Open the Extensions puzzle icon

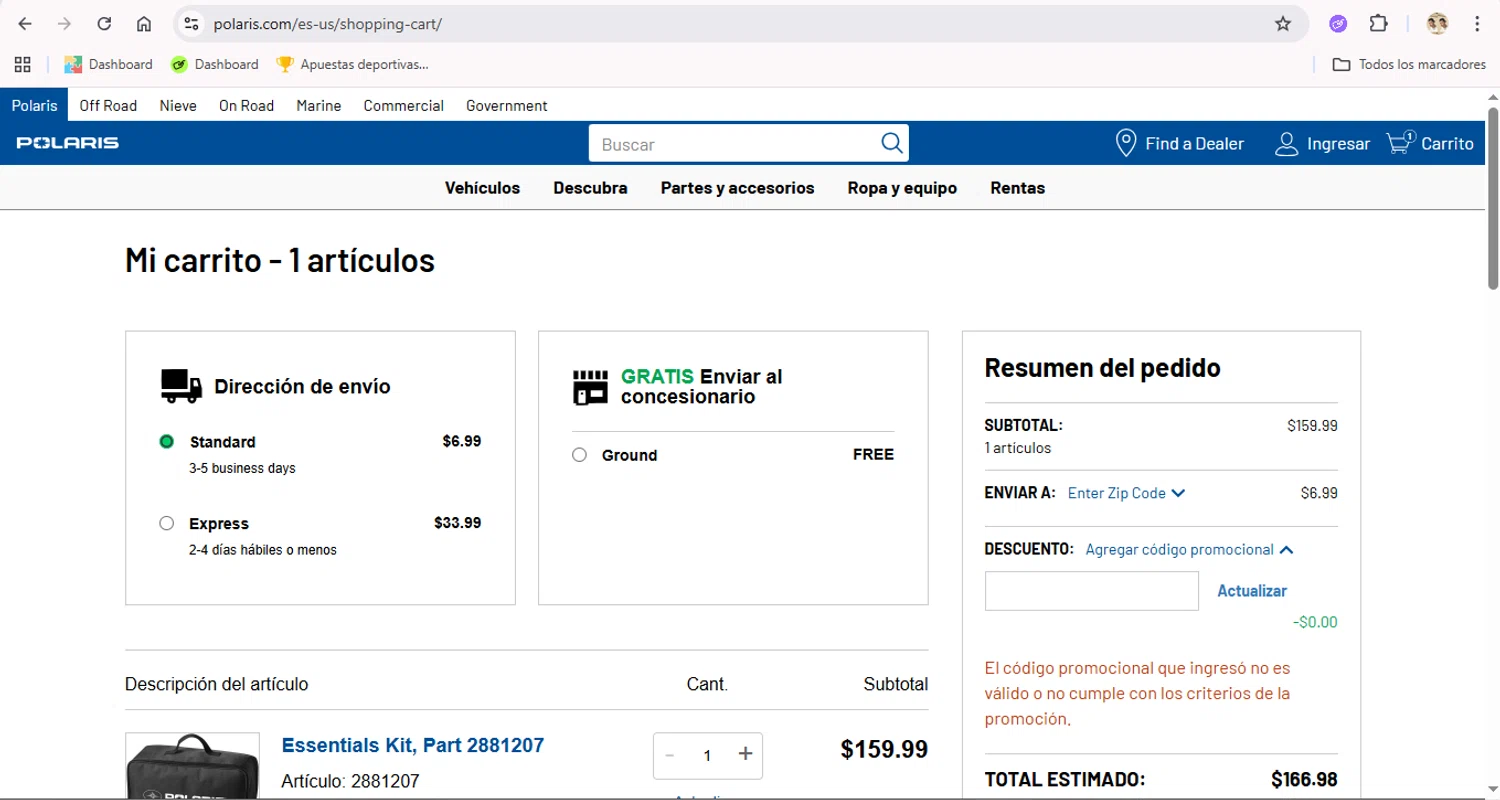tap(1378, 24)
